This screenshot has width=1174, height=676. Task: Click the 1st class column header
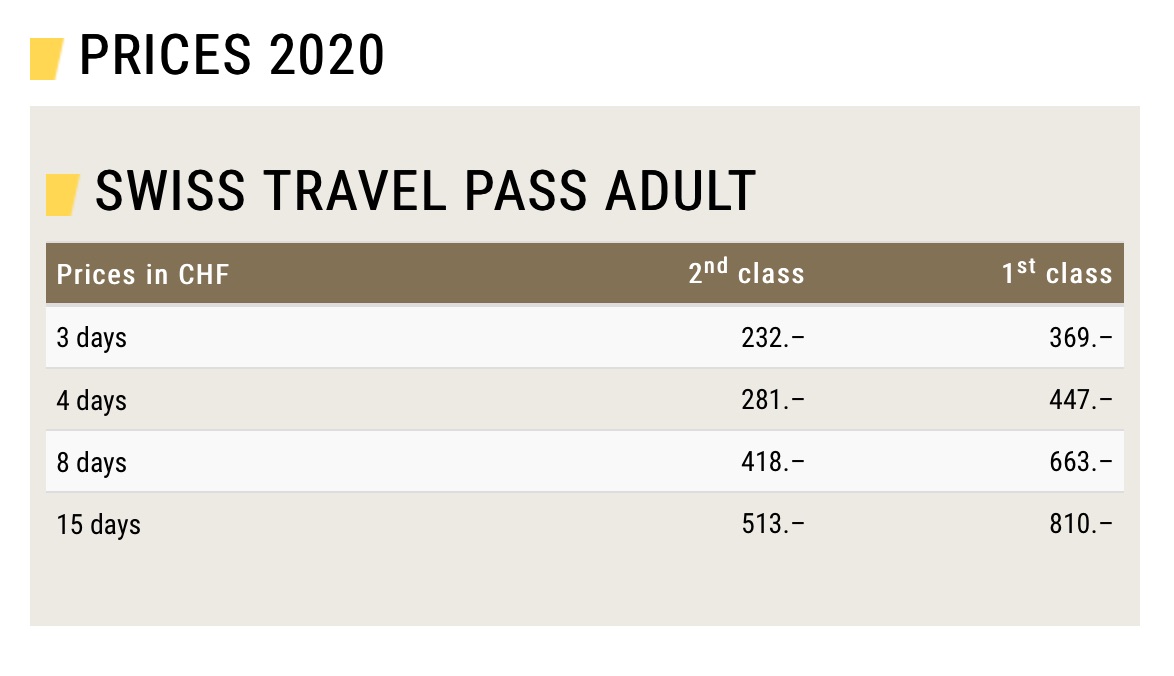1057,273
